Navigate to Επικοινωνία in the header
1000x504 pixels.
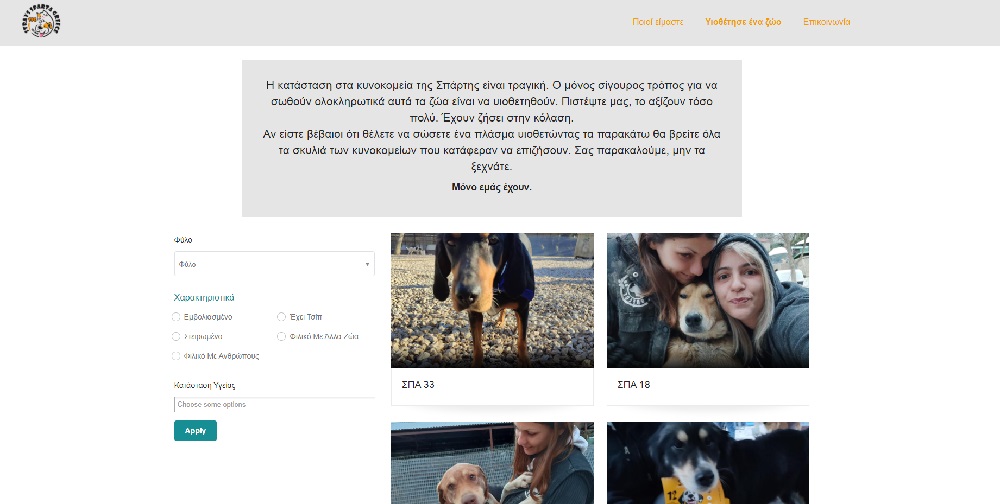coord(826,22)
